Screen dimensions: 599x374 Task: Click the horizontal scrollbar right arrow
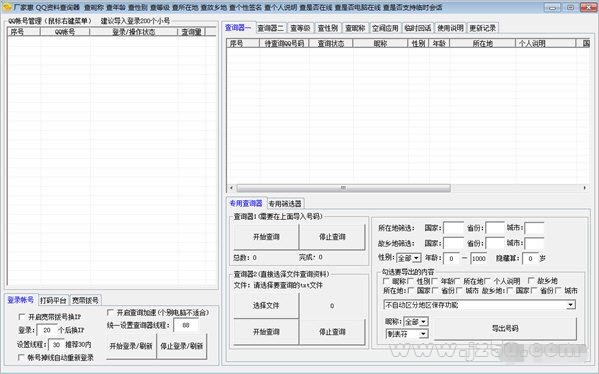tap(584, 188)
